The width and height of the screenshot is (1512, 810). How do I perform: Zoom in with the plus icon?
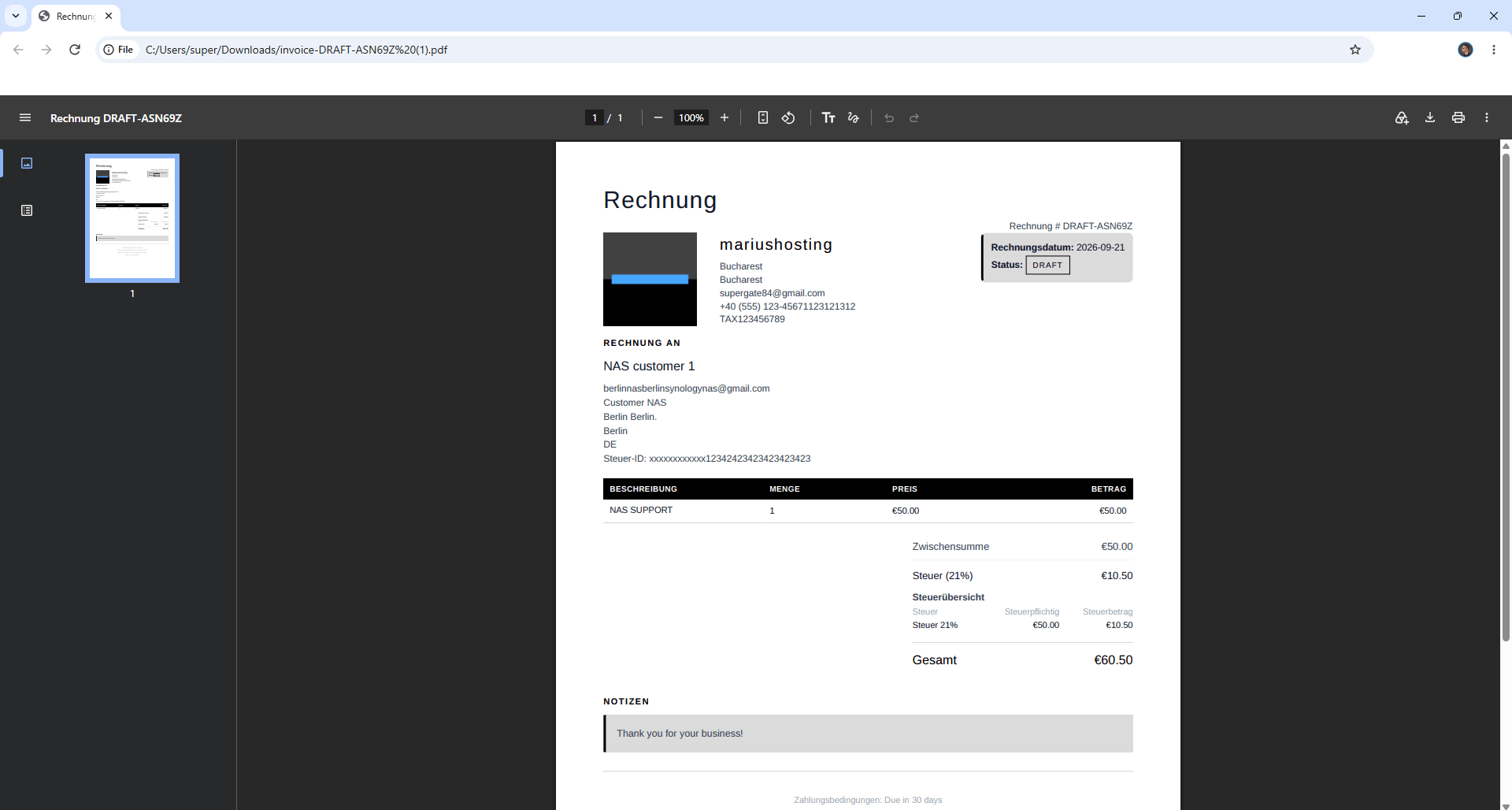(724, 117)
